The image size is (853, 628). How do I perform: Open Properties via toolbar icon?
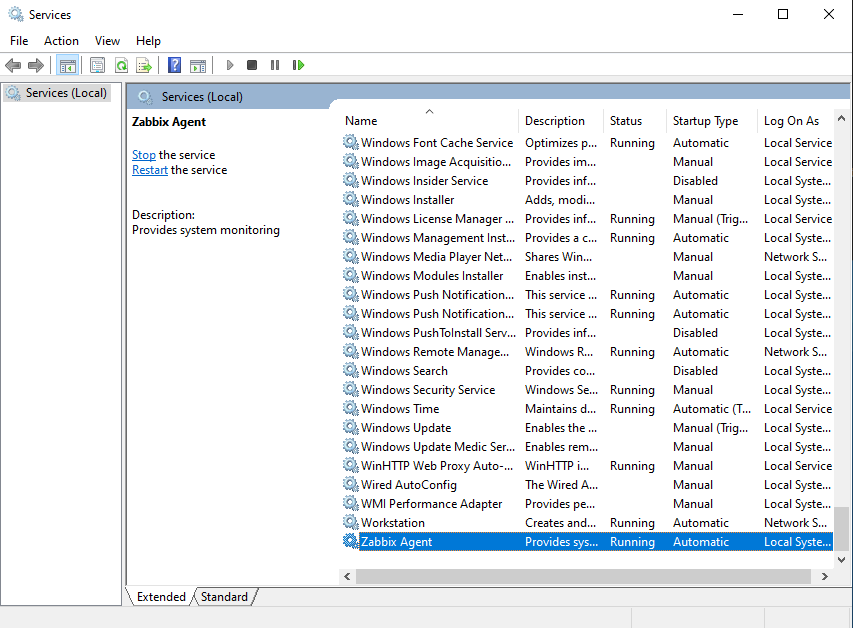click(97, 65)
